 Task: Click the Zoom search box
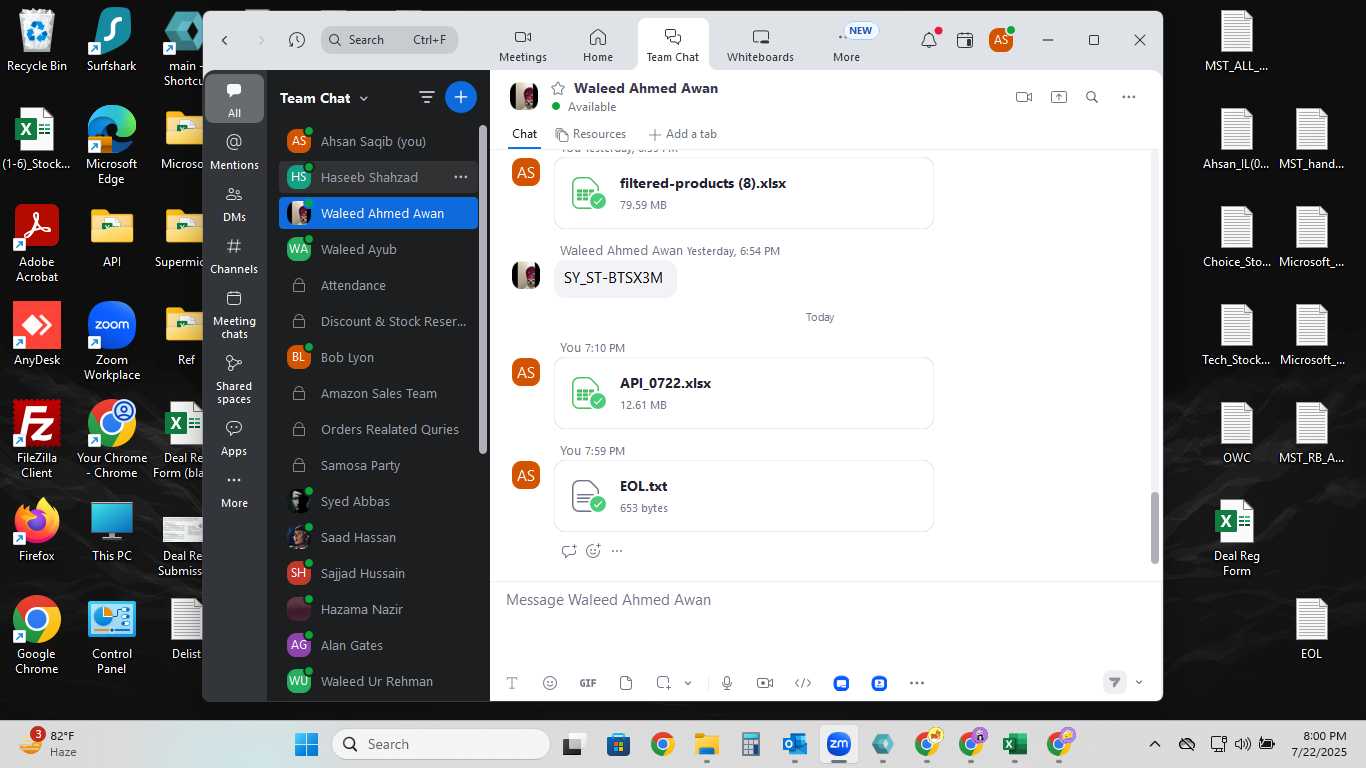coord(390,40)
